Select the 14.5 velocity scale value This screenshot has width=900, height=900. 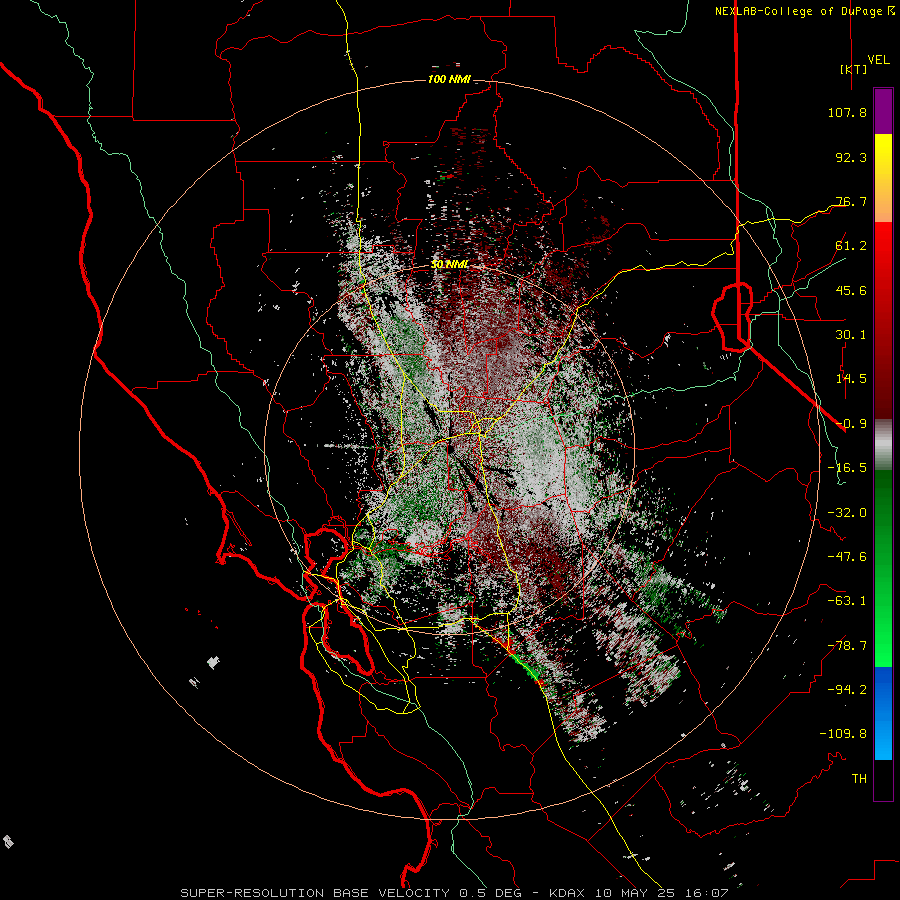851,379
